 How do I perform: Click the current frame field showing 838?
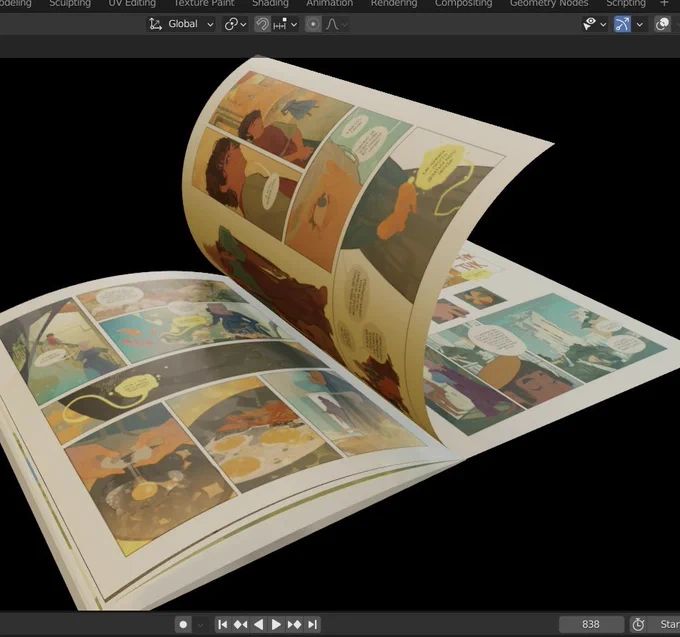pyautogui.click(x=591, y=624)
